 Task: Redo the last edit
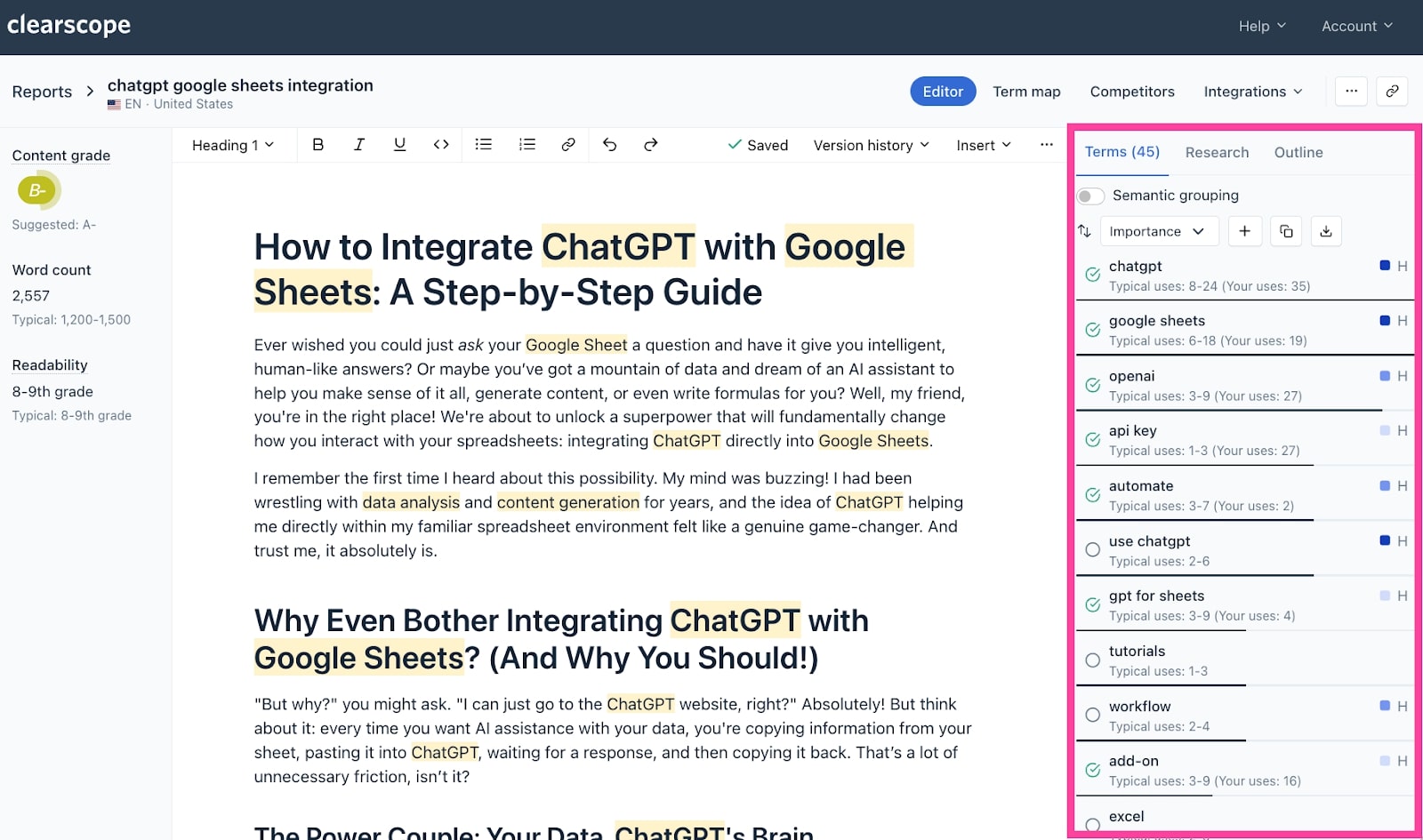coord(651,145)
